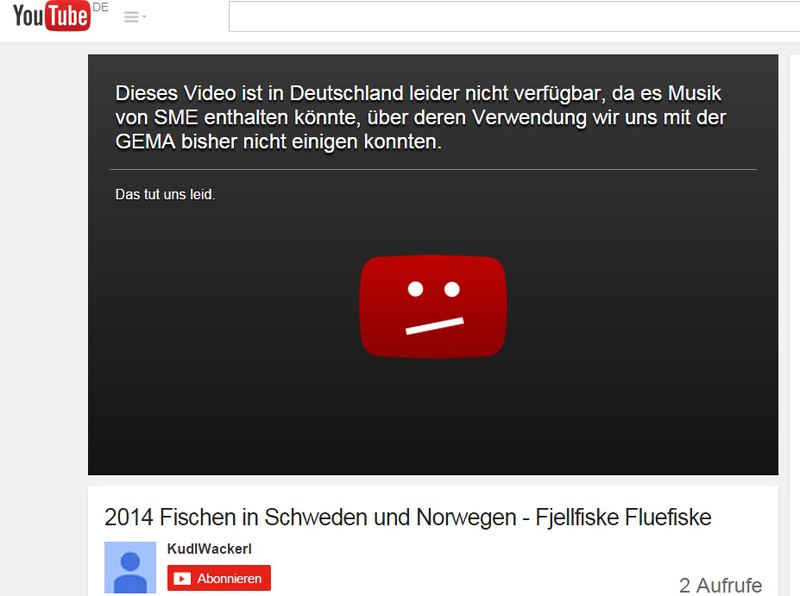The height and width of the screenshot is (596, 800).
Task: Open the YouTube home logo
Action: click(x=52, y=15)
